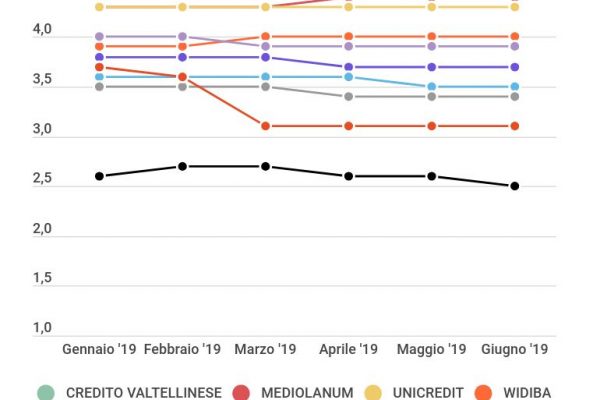Click the Gennaio '19 axis label

pyautogui.click(x=99, y=350)
